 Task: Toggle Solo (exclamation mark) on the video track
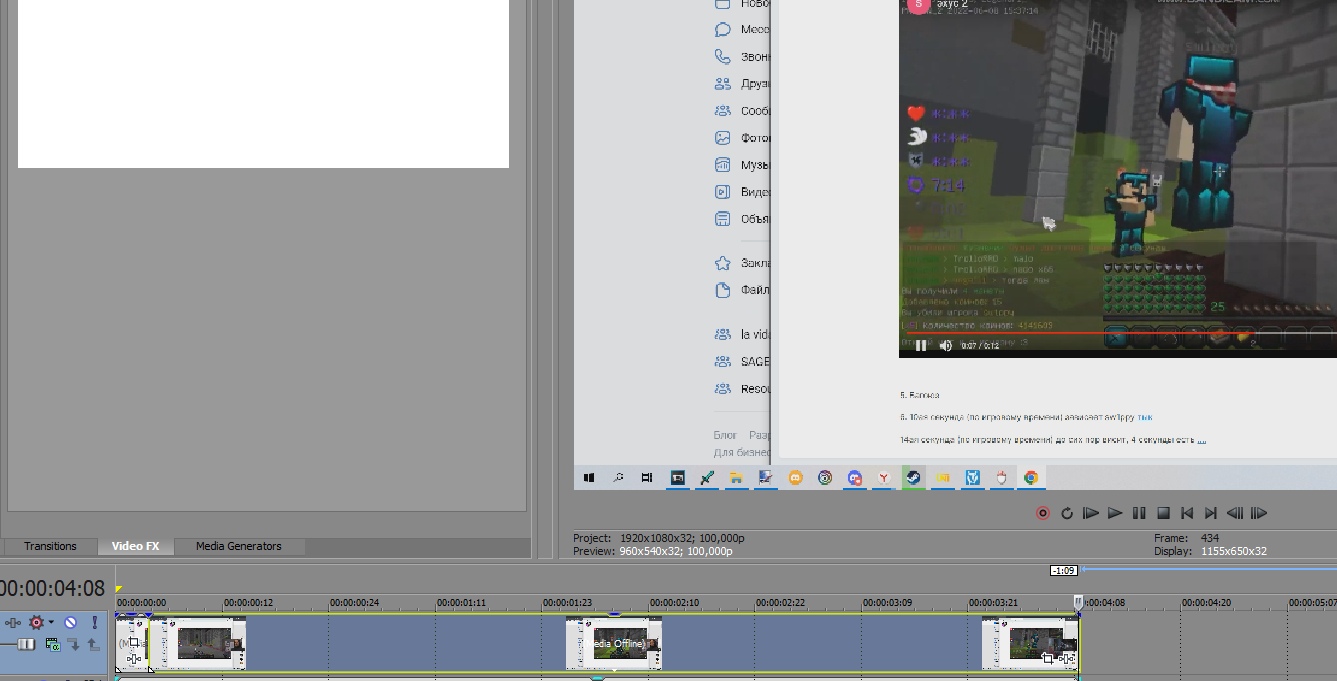pos(95,622)
